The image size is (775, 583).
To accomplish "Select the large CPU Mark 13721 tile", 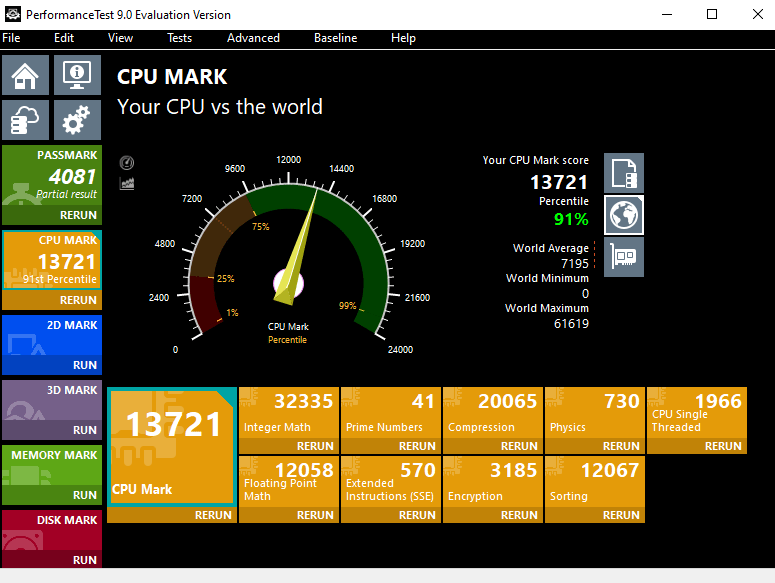I will (x=172, y=447).
